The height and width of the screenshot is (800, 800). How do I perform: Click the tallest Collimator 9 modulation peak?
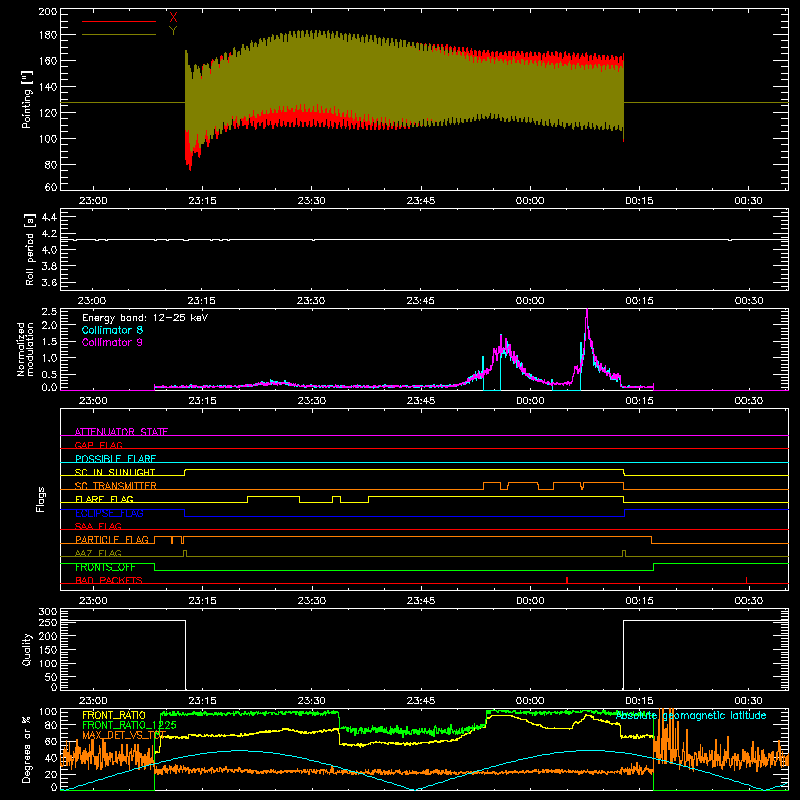coord(587,312)
